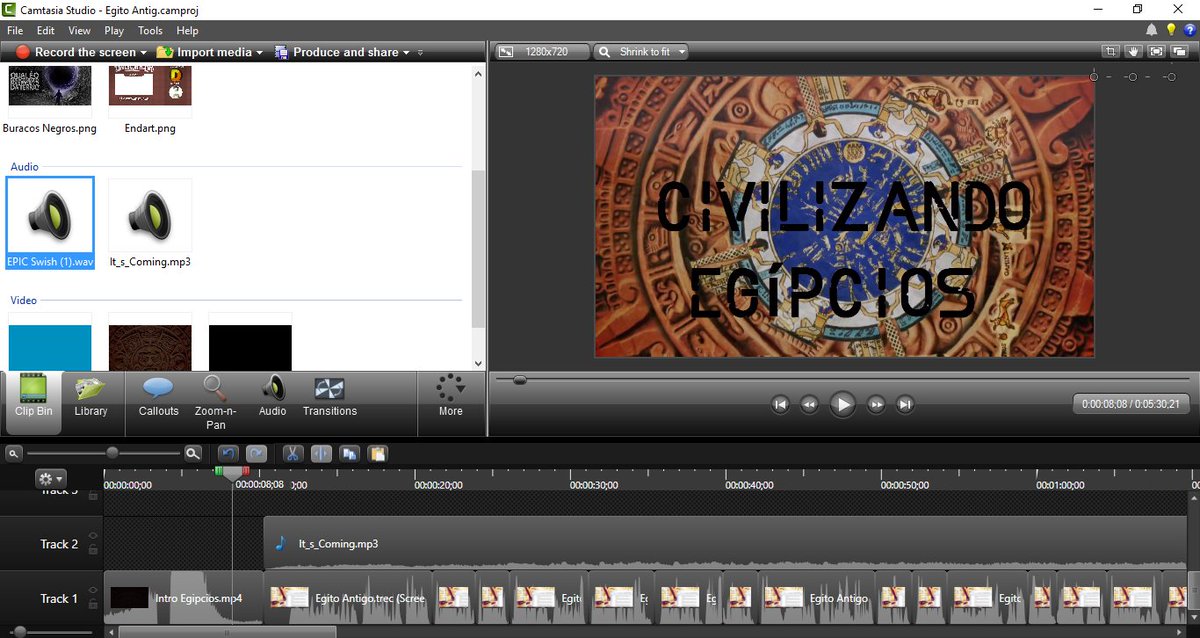The image size is (1200, 638).
Task: Open the File menu
Action: pyautogui.click(x=15, y=31)
